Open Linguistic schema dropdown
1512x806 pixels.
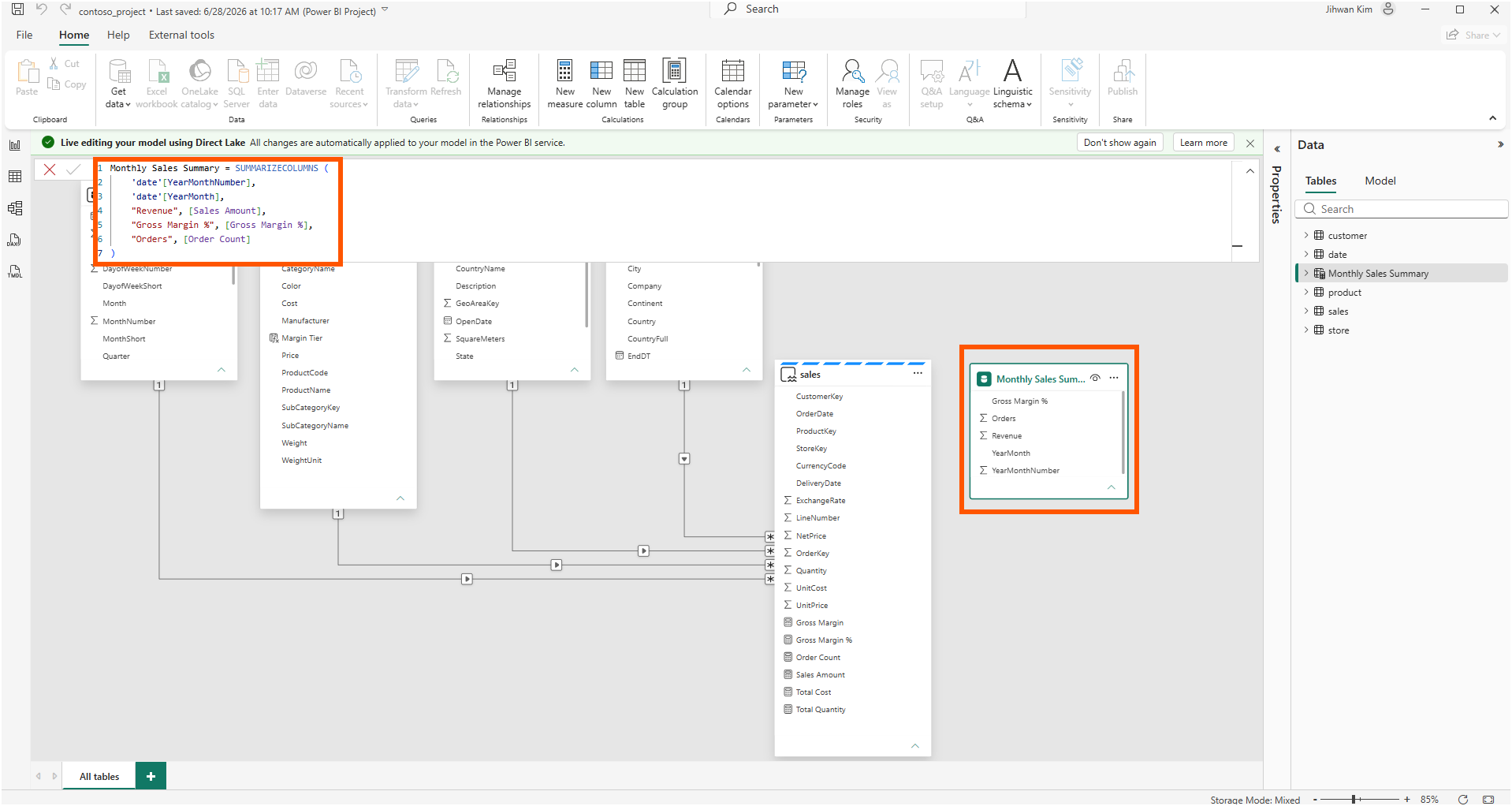pyautogui.click(x=1012, y=84)
